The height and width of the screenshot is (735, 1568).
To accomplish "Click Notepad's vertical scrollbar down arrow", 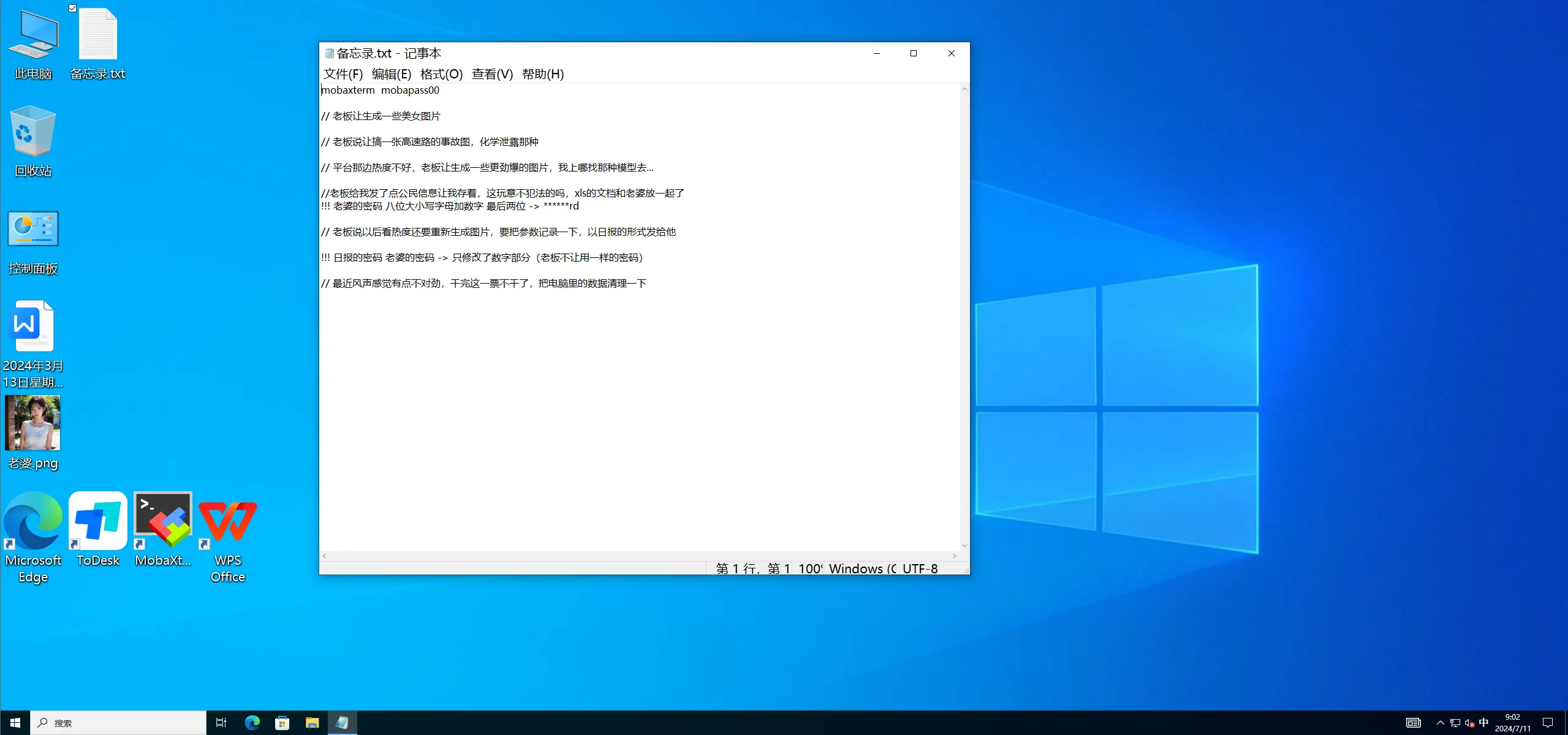I will (964, 545).
